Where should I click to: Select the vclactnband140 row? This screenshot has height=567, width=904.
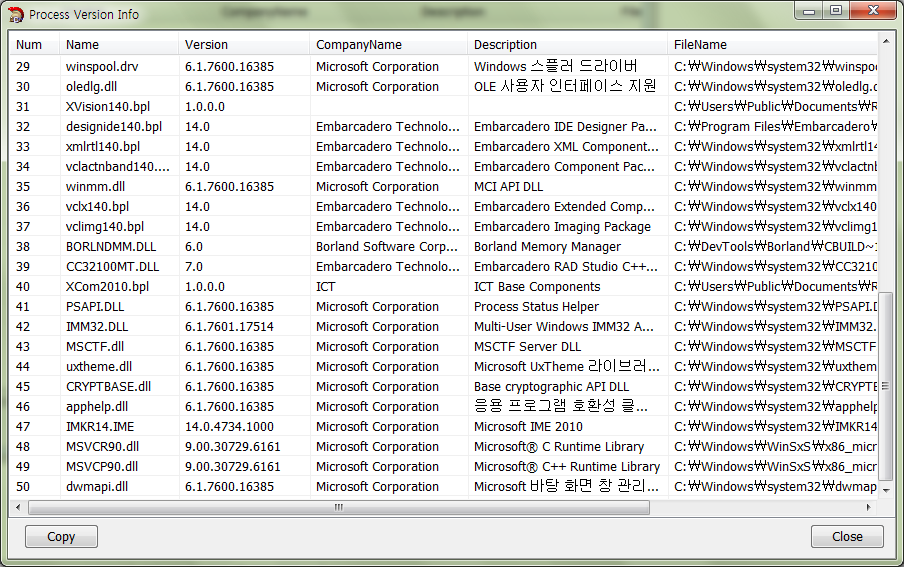click(x=444, y=167)
